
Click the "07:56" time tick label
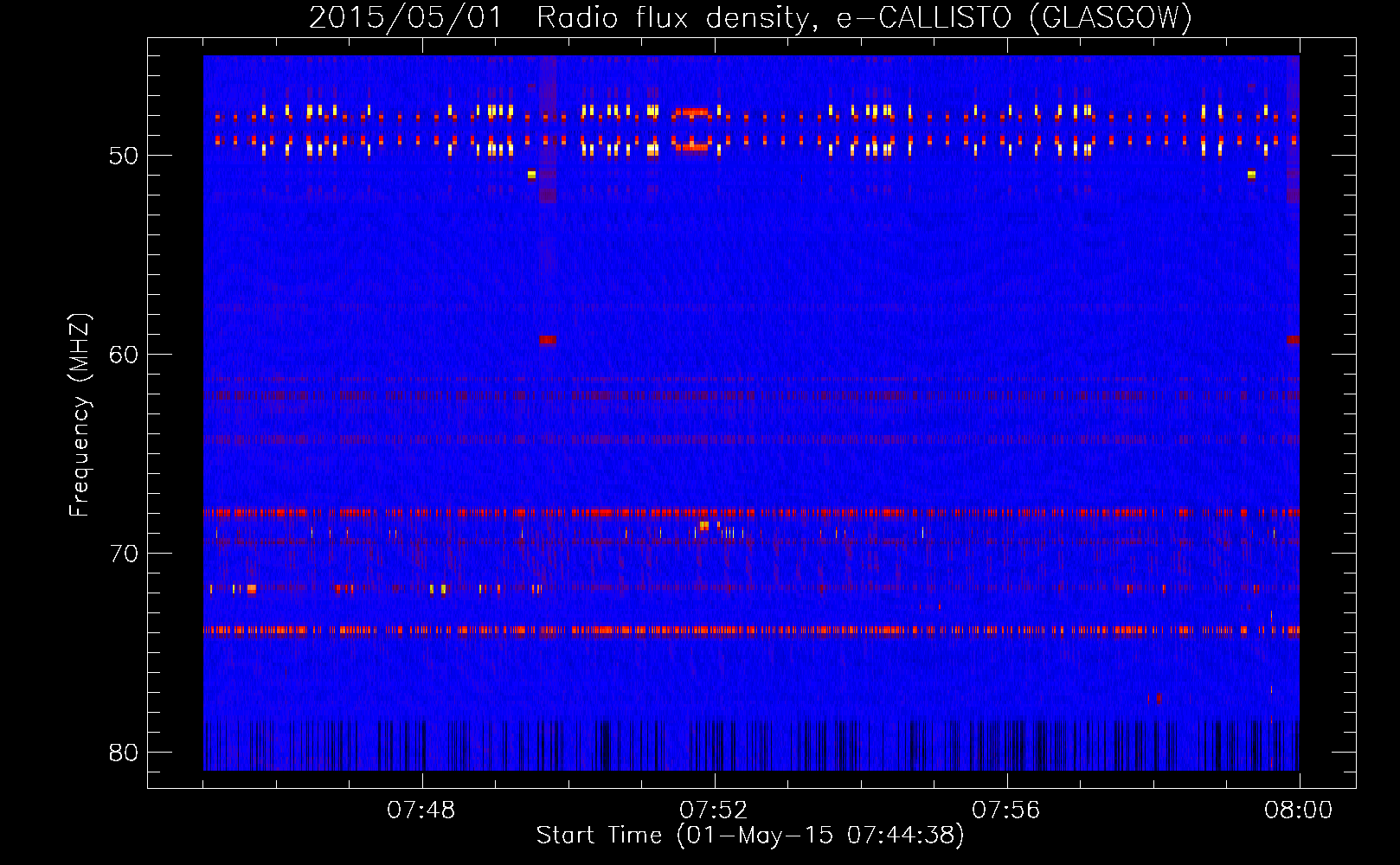(x=1006, y=811)
